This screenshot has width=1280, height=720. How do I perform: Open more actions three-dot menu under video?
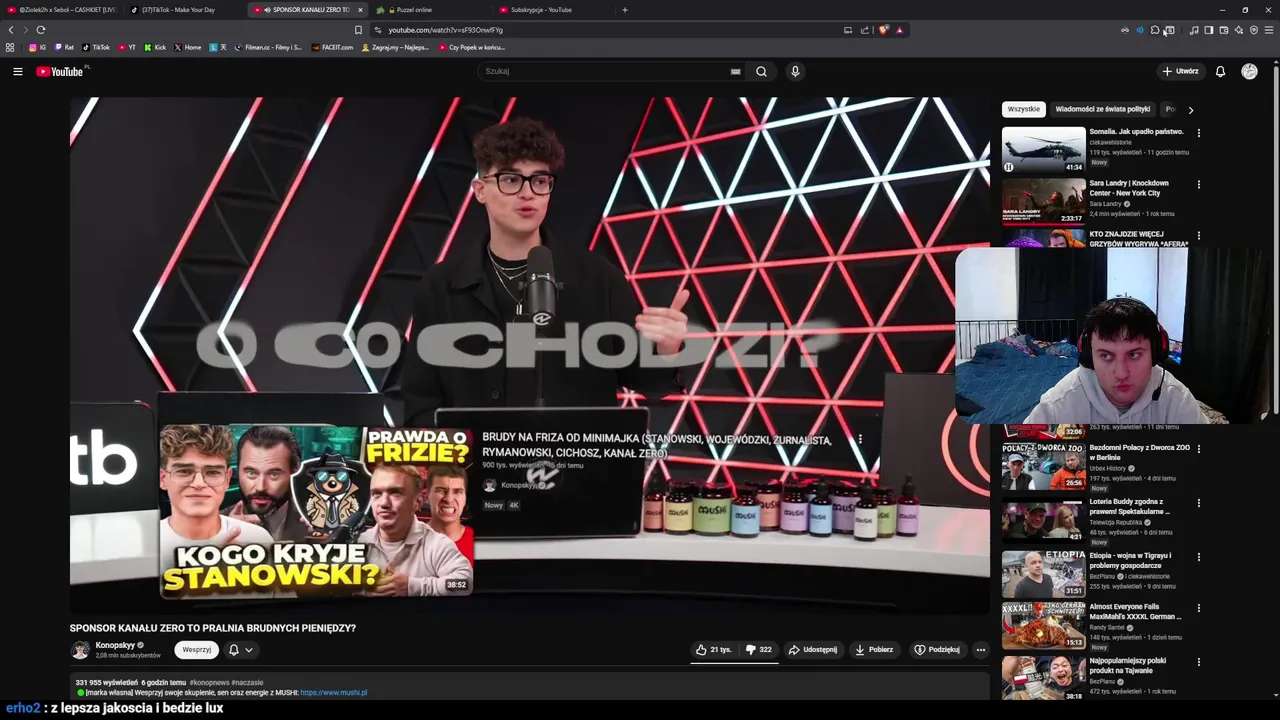(980, 650)
